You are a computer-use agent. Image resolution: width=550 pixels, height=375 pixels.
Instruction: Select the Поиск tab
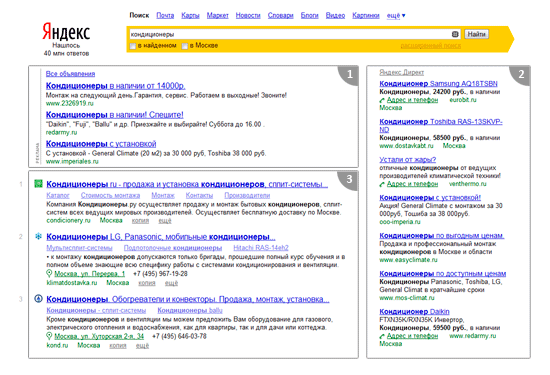[x=139, y=15]
